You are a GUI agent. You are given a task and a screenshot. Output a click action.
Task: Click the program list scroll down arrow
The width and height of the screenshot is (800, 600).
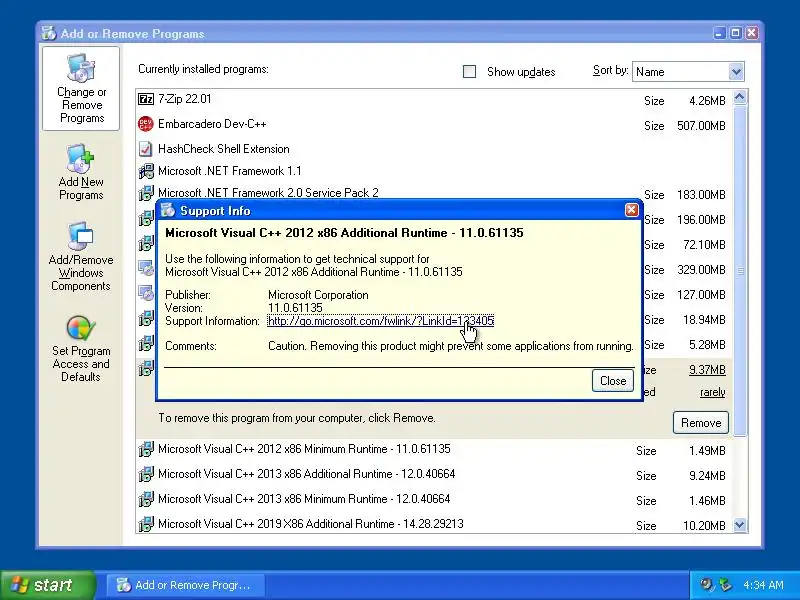click(740, 524)
